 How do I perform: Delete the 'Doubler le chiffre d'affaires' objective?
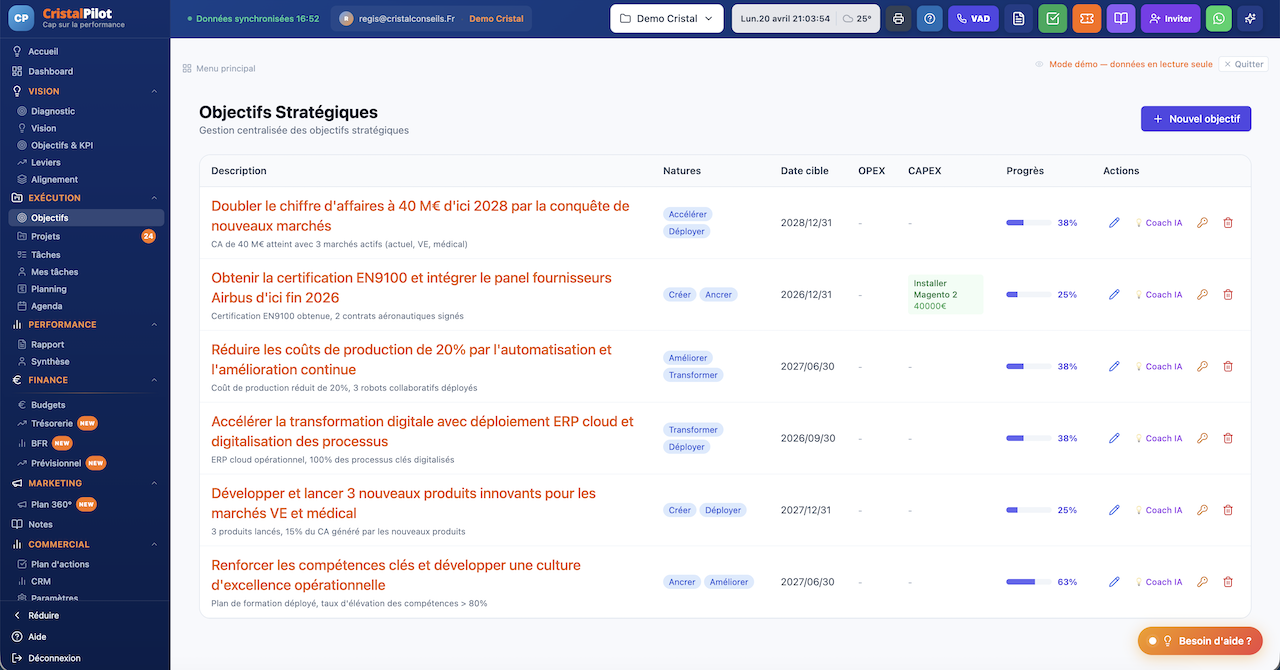click(1228, 223)
